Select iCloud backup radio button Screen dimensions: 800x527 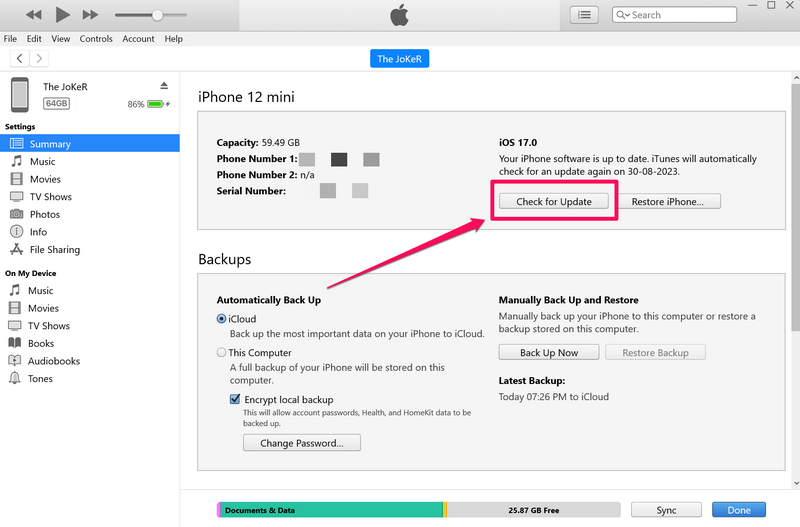coord(221,319)
